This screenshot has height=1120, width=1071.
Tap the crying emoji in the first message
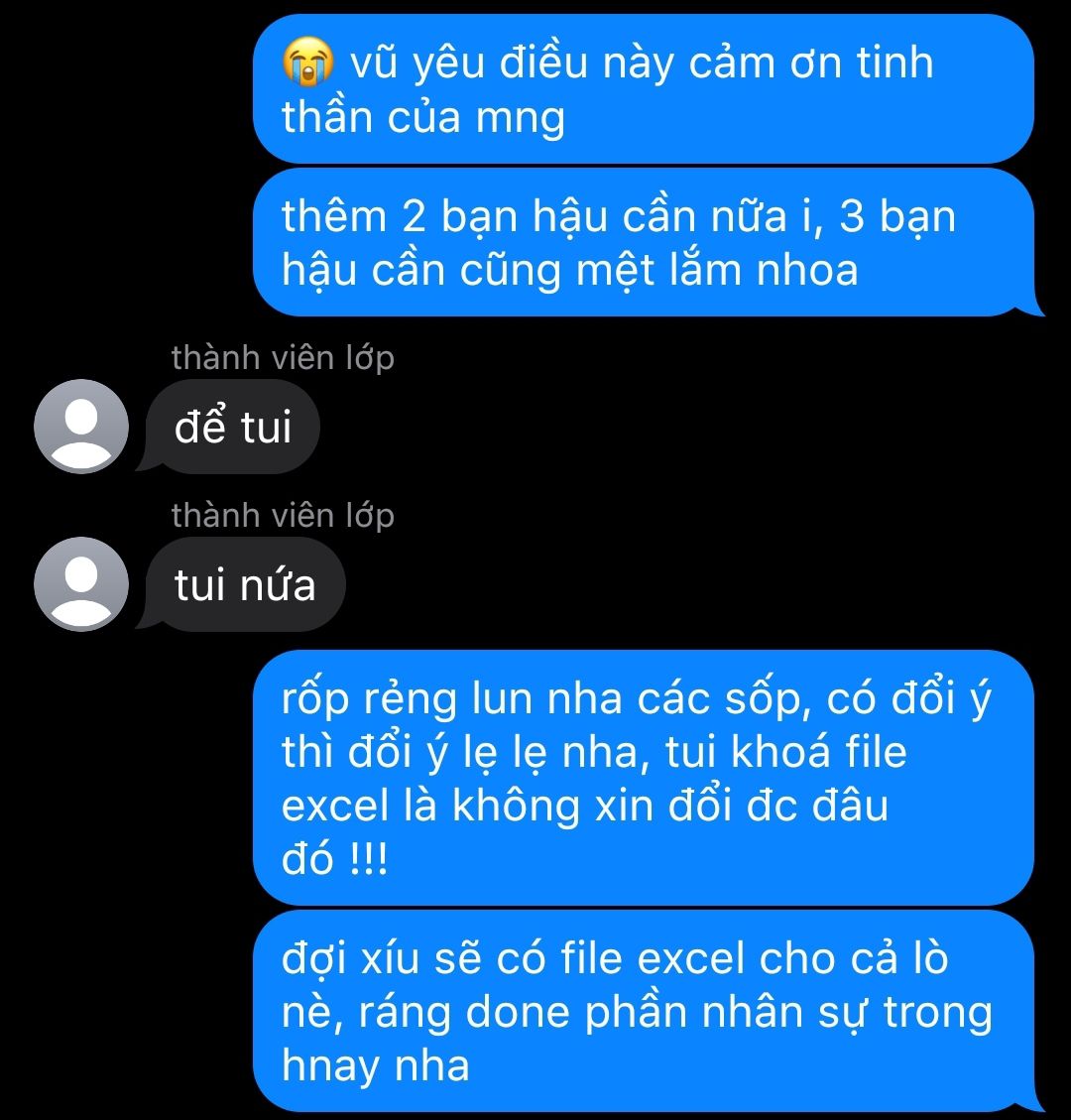(307, 62)
